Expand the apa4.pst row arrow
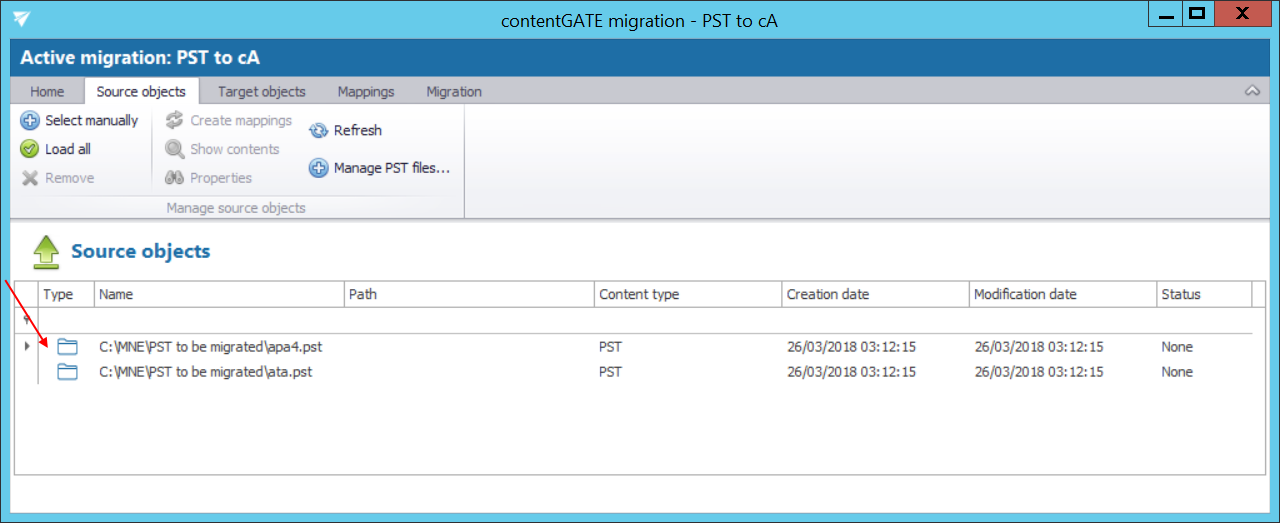This screenshot has width=1280, height=523. click(26, 346)
